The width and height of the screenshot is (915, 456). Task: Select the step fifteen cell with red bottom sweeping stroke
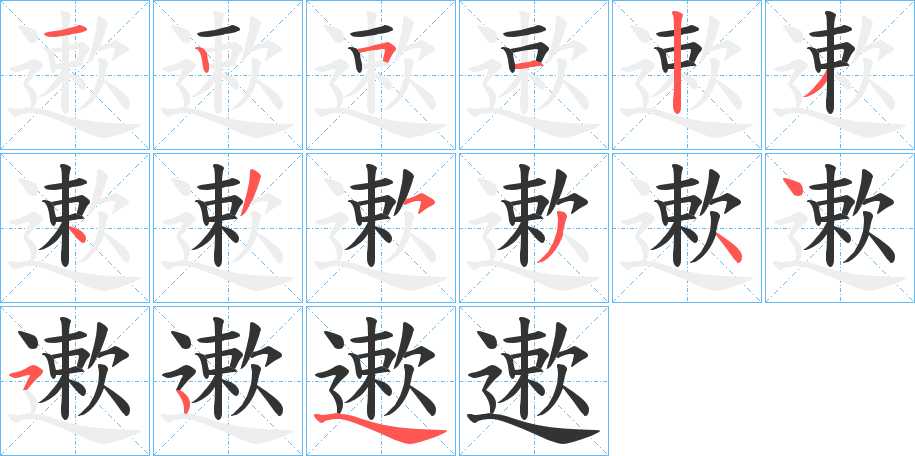(381, 381)
